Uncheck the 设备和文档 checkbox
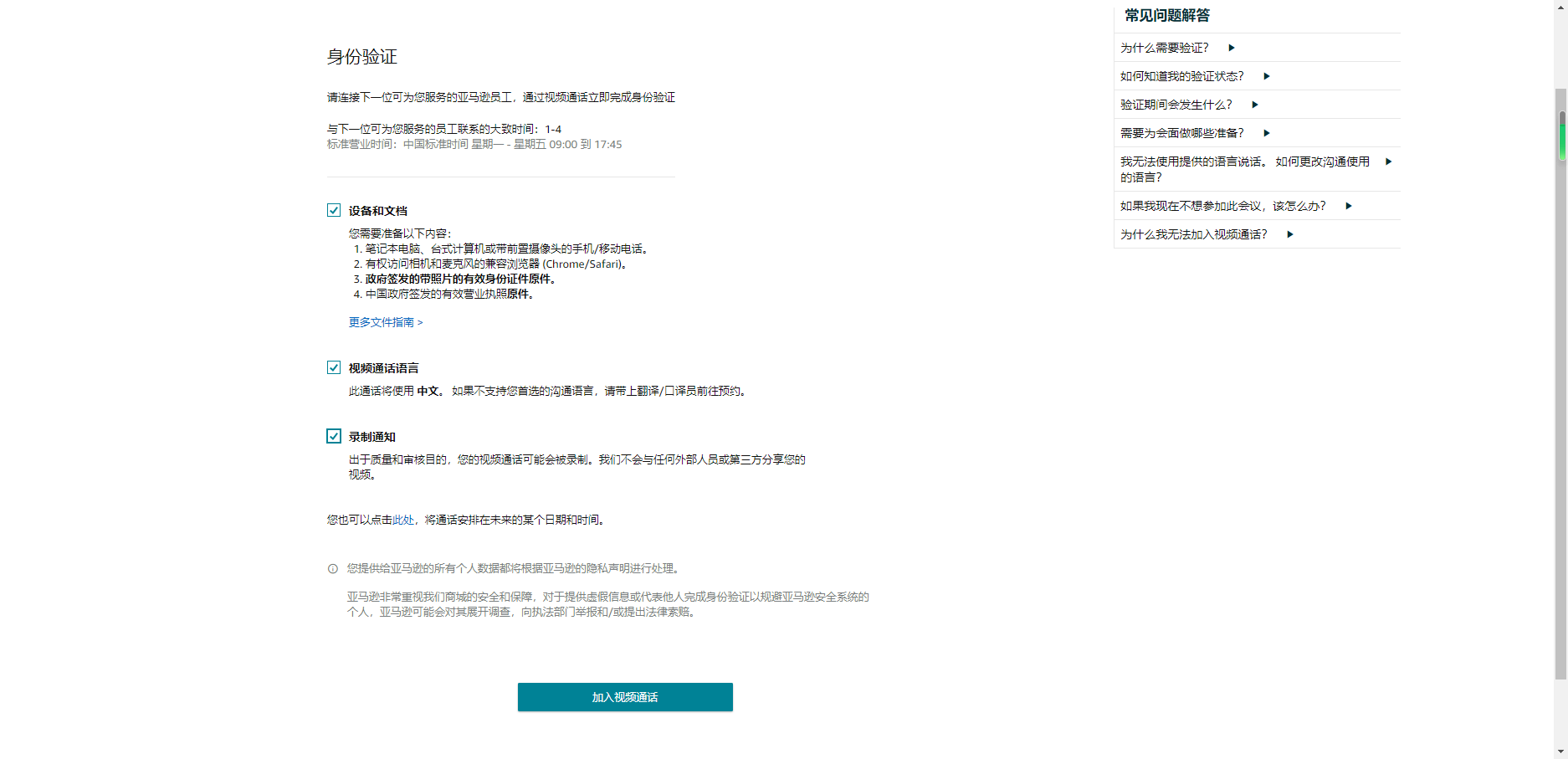 pyautogui.click(x=334, y=210)
